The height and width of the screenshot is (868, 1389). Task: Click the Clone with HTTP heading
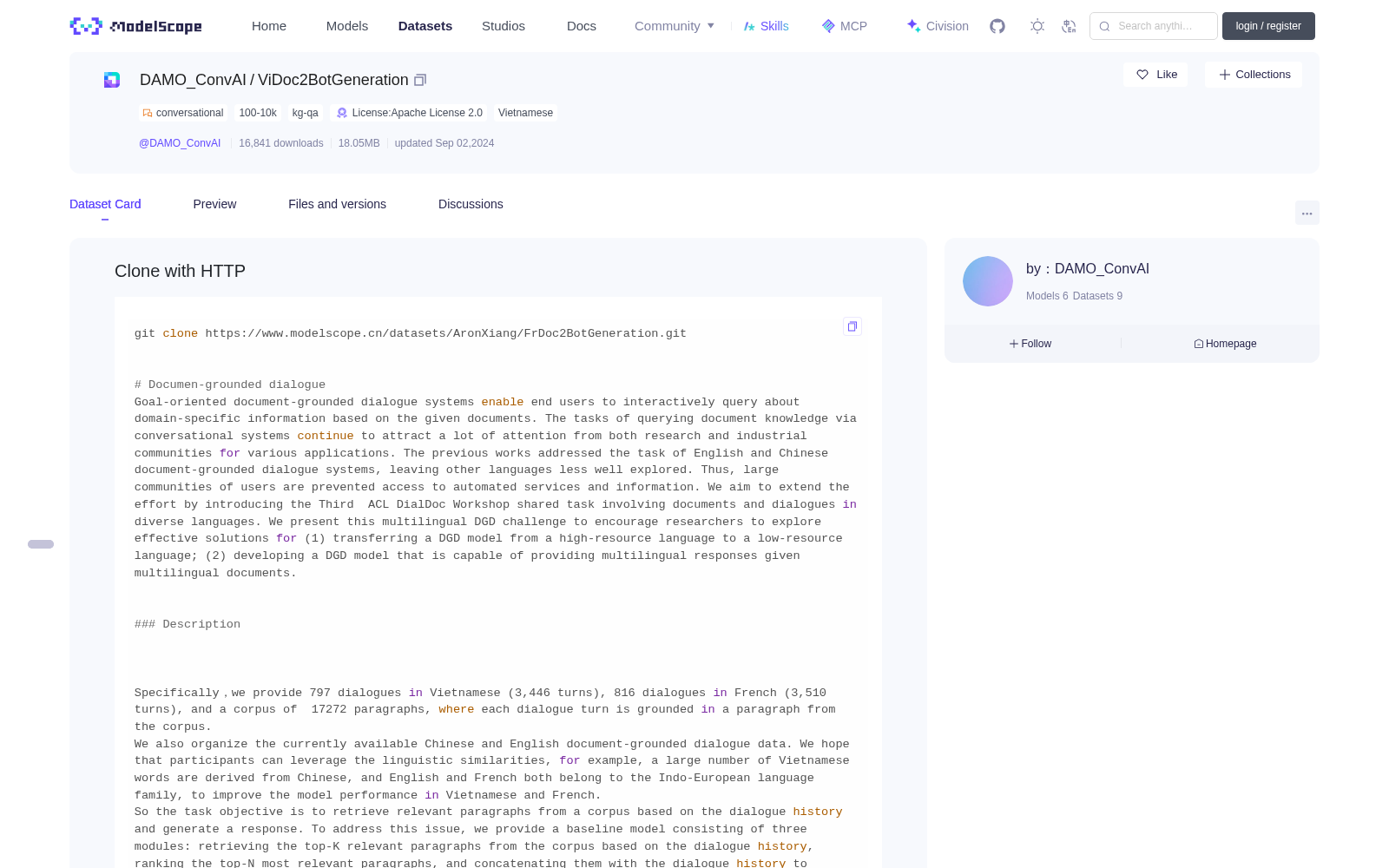[x=180, y=271]
